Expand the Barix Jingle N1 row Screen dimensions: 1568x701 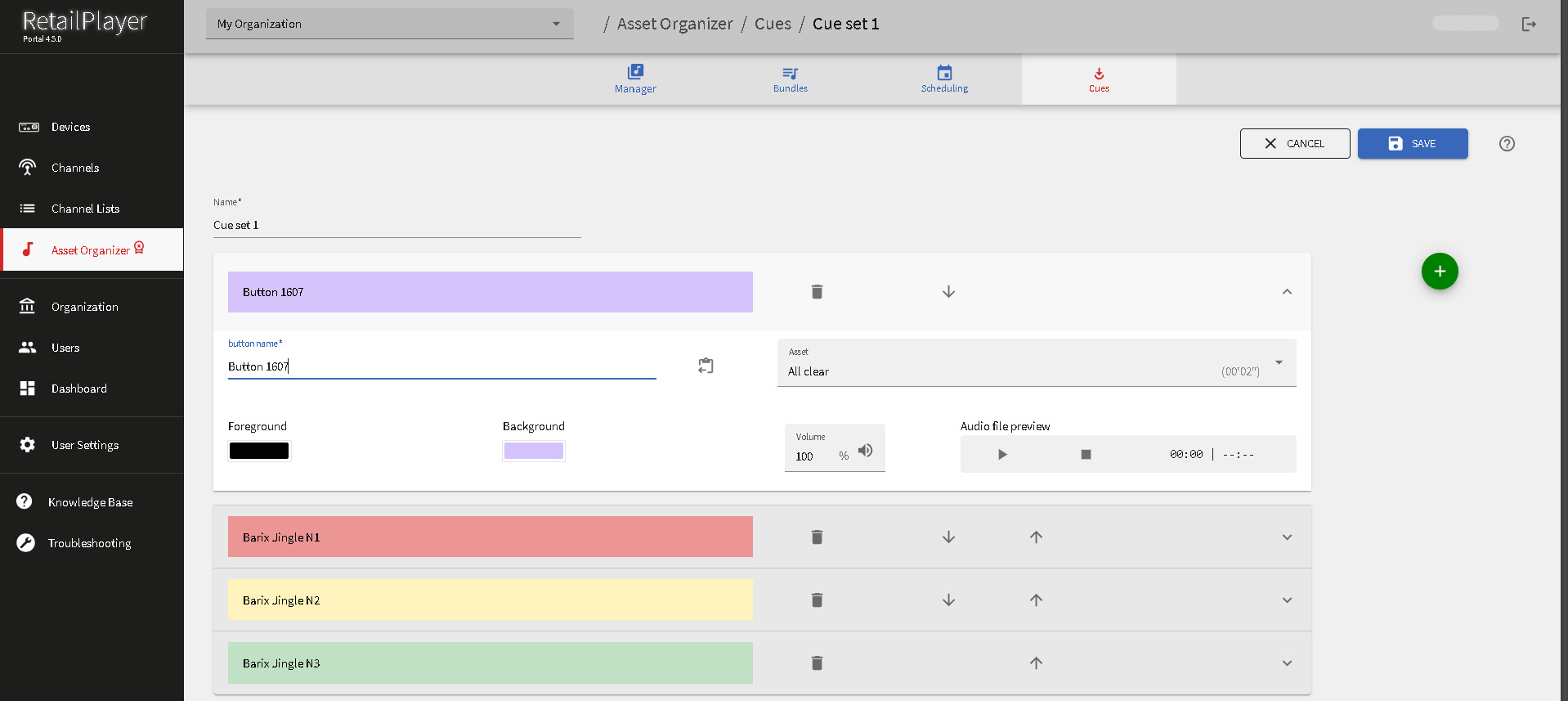click(x=1287, y=537)
